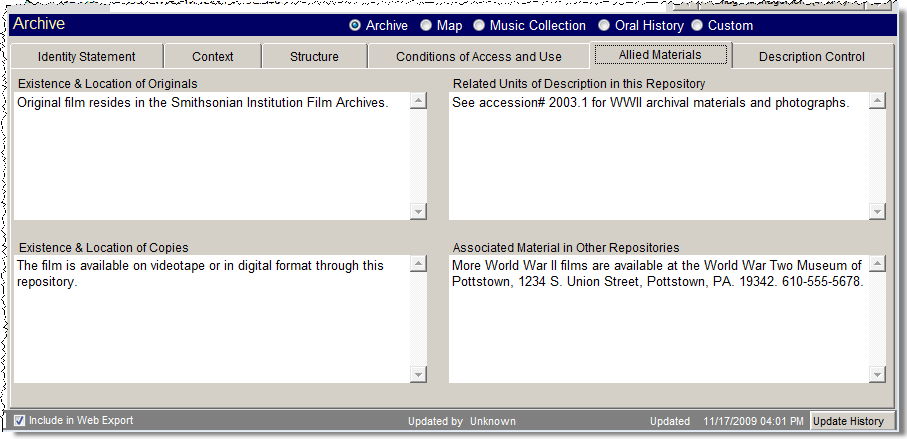Click into Existence & Location of Copies field

pyautogui.click(x=212, y=319)
